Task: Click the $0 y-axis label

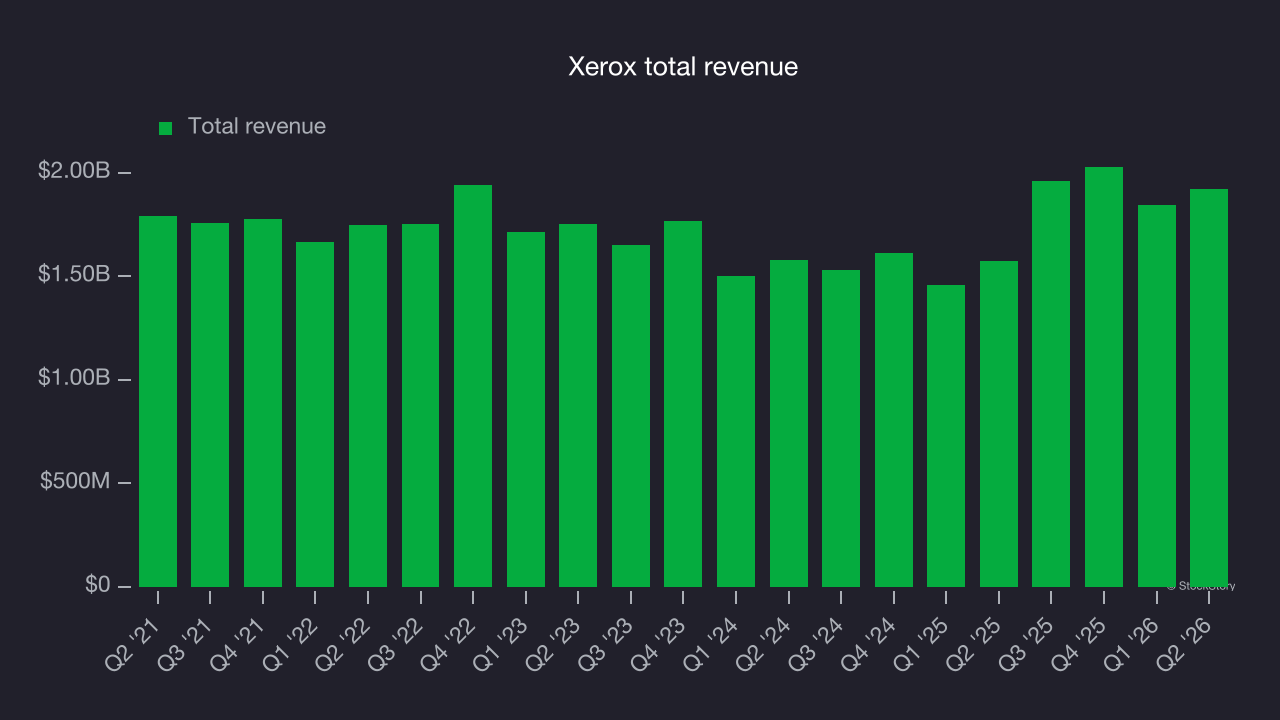Action: (98, 584)
